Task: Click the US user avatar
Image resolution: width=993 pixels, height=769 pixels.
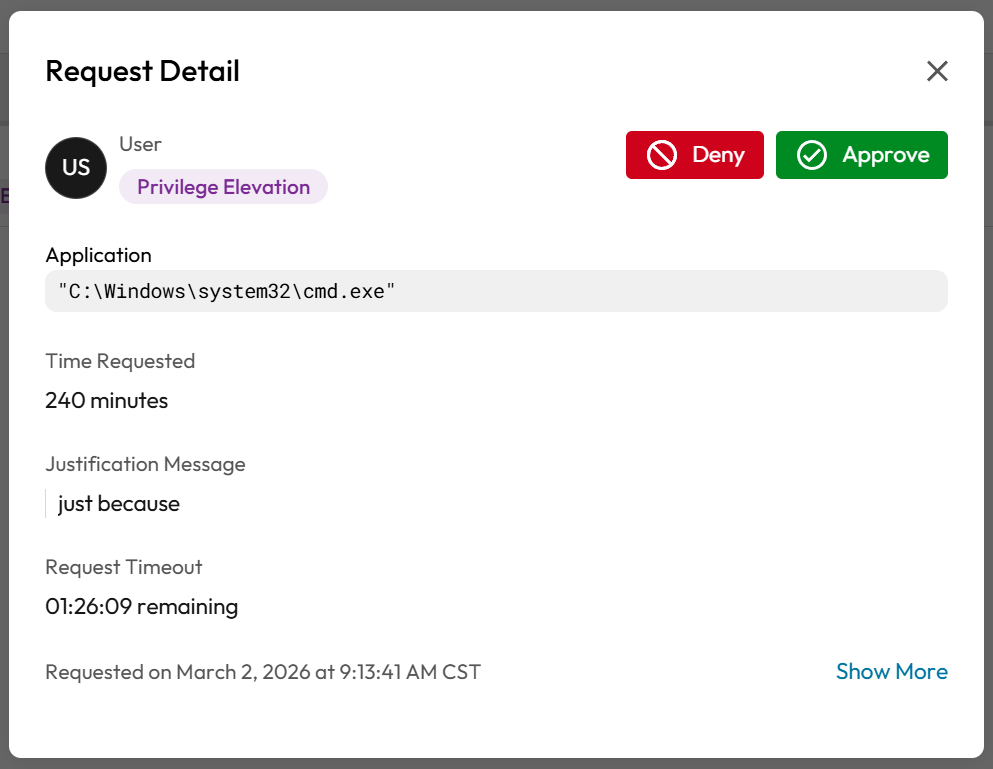Action: 76,168
